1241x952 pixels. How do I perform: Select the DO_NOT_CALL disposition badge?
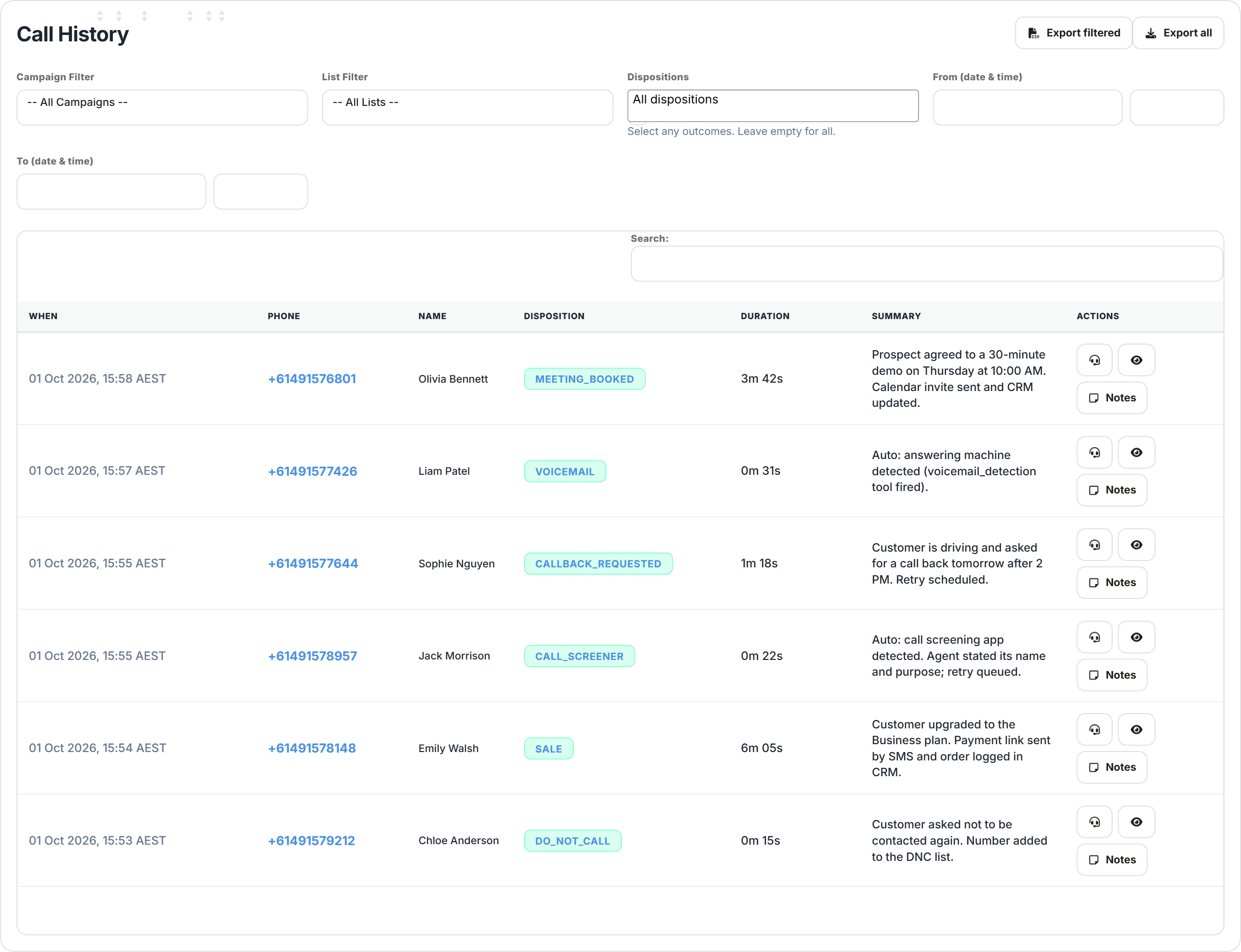point(572,841)
